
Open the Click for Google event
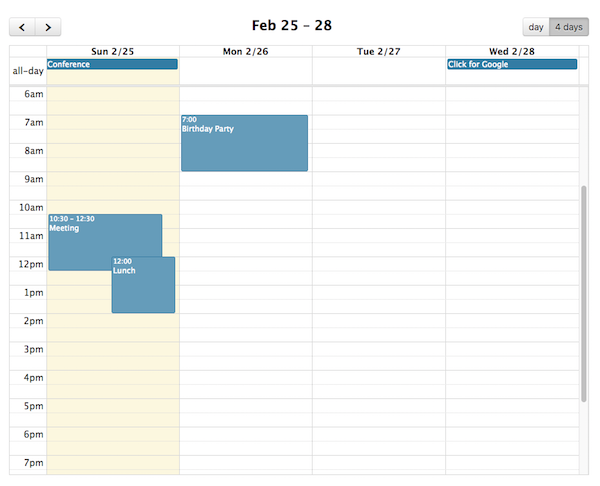[x=512, y=64]
